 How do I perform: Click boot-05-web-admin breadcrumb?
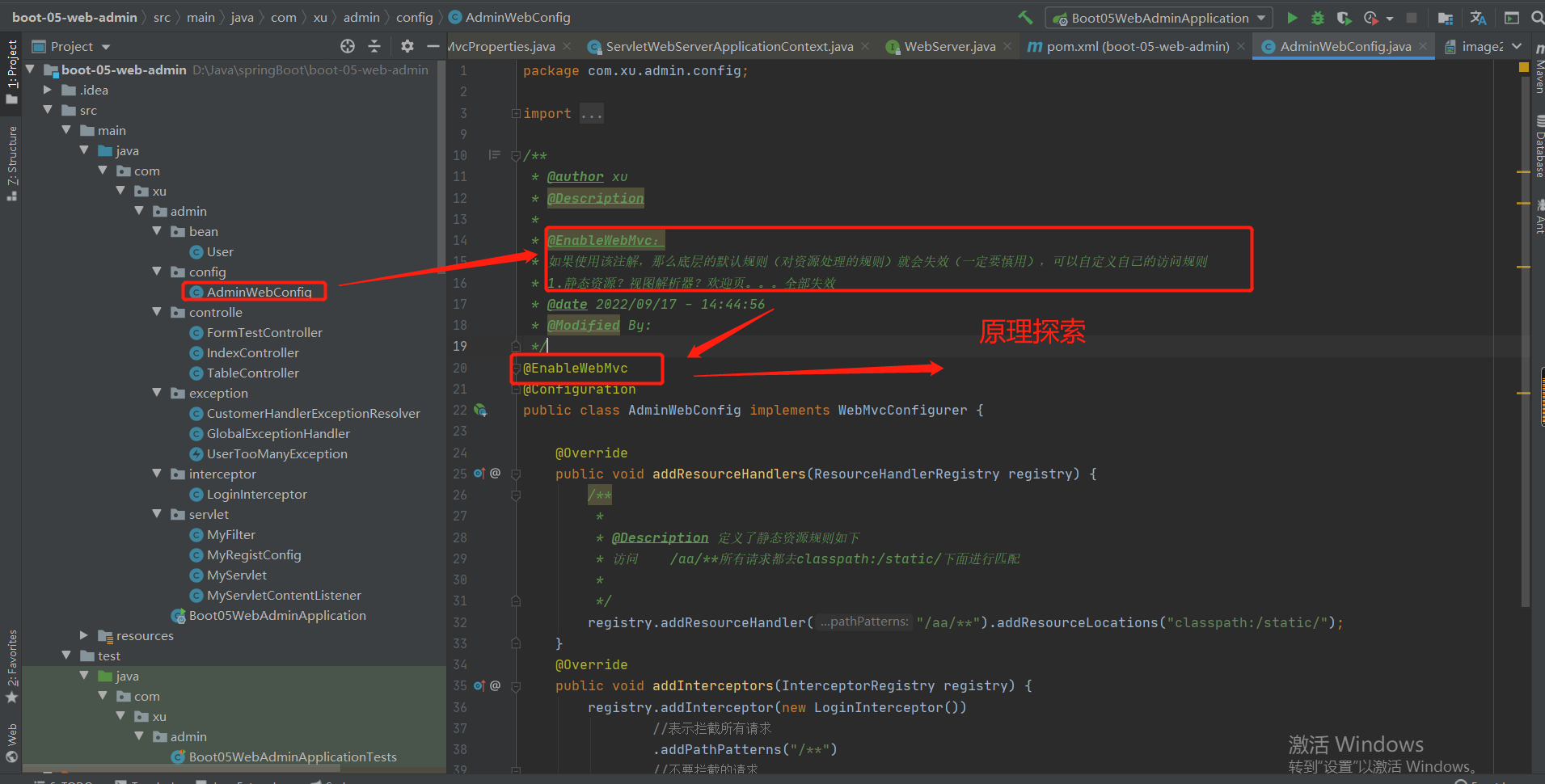74,17
